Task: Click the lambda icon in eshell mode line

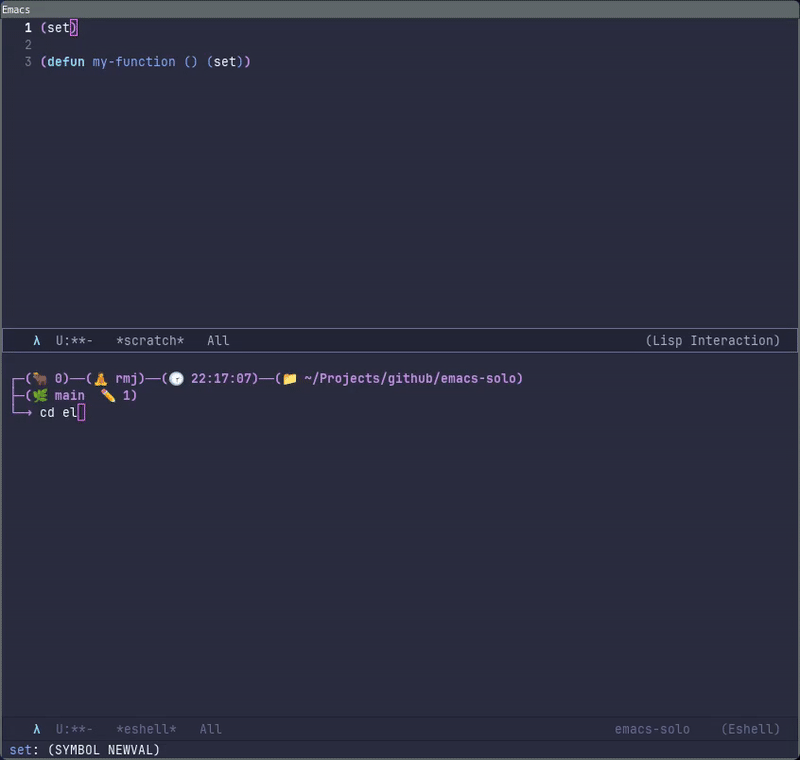Action: pyautogui.click(x=37, y=729)
